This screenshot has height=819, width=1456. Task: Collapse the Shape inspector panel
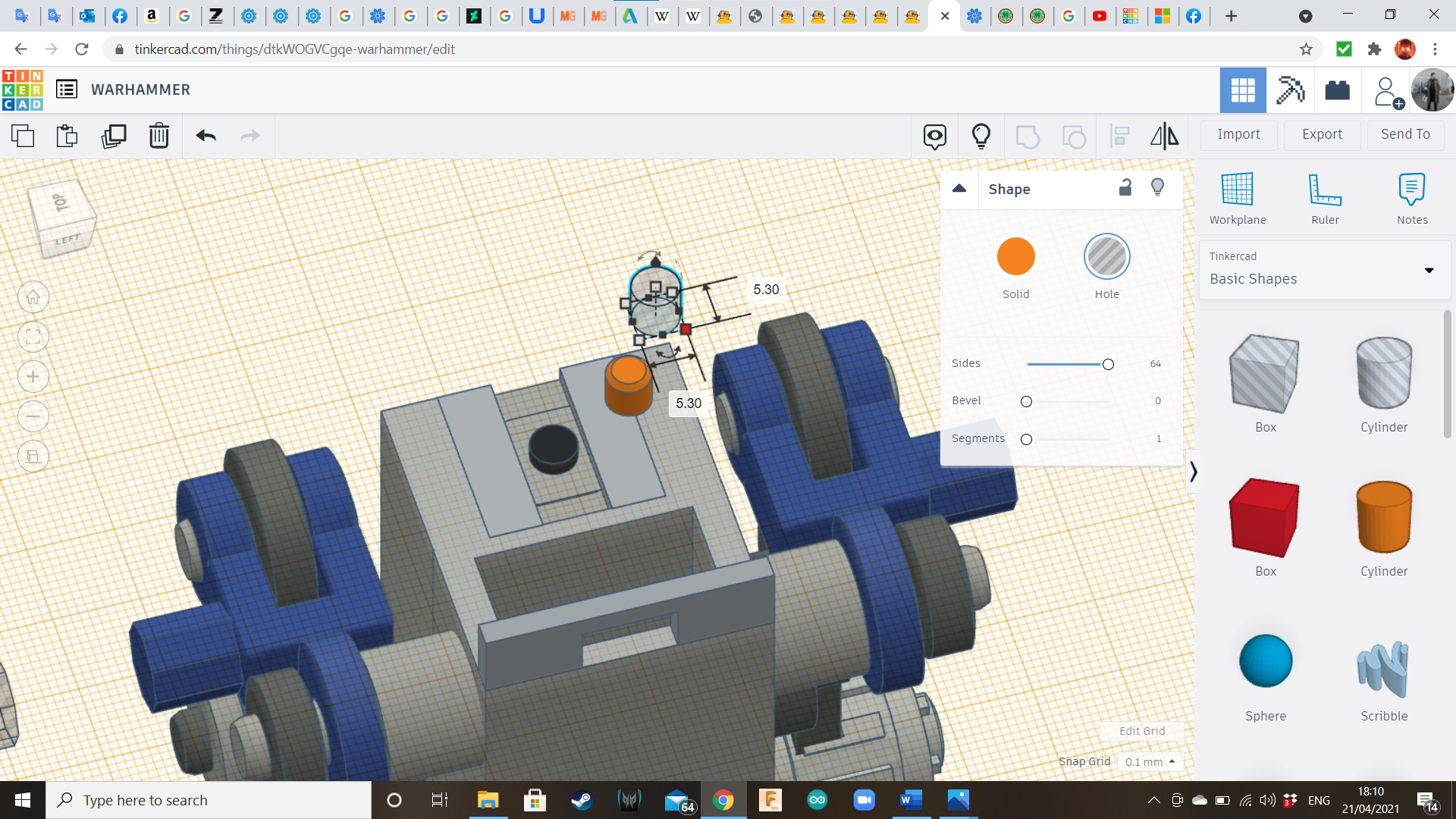pos(959,189)
